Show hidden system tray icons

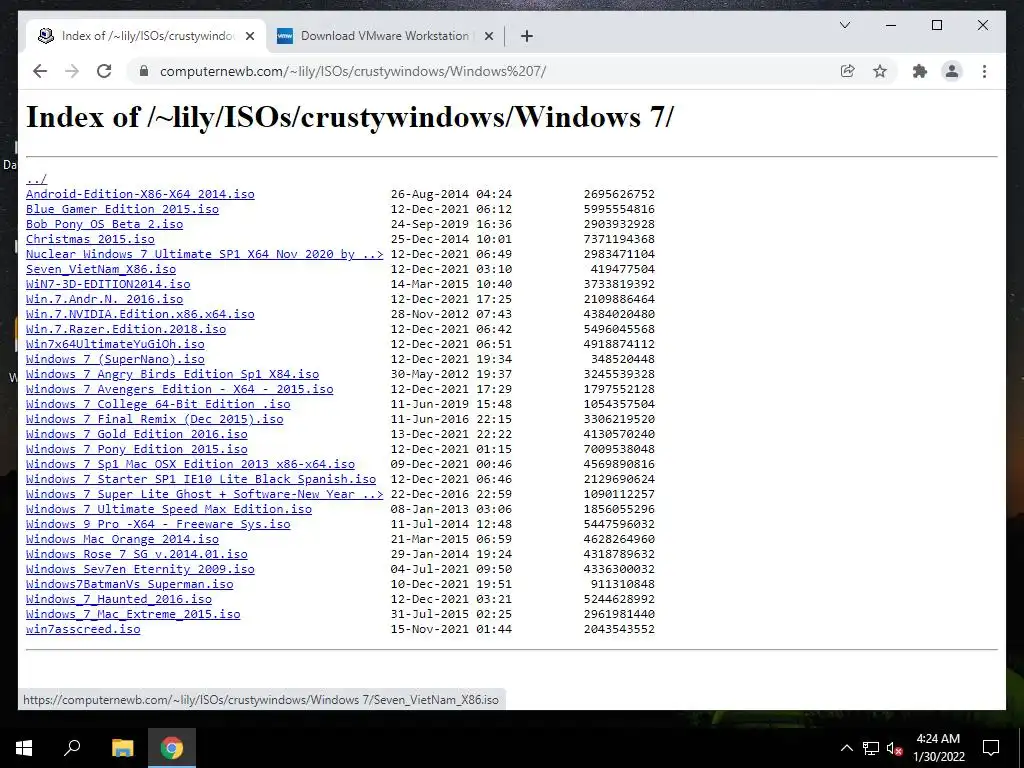coord(846,748)
